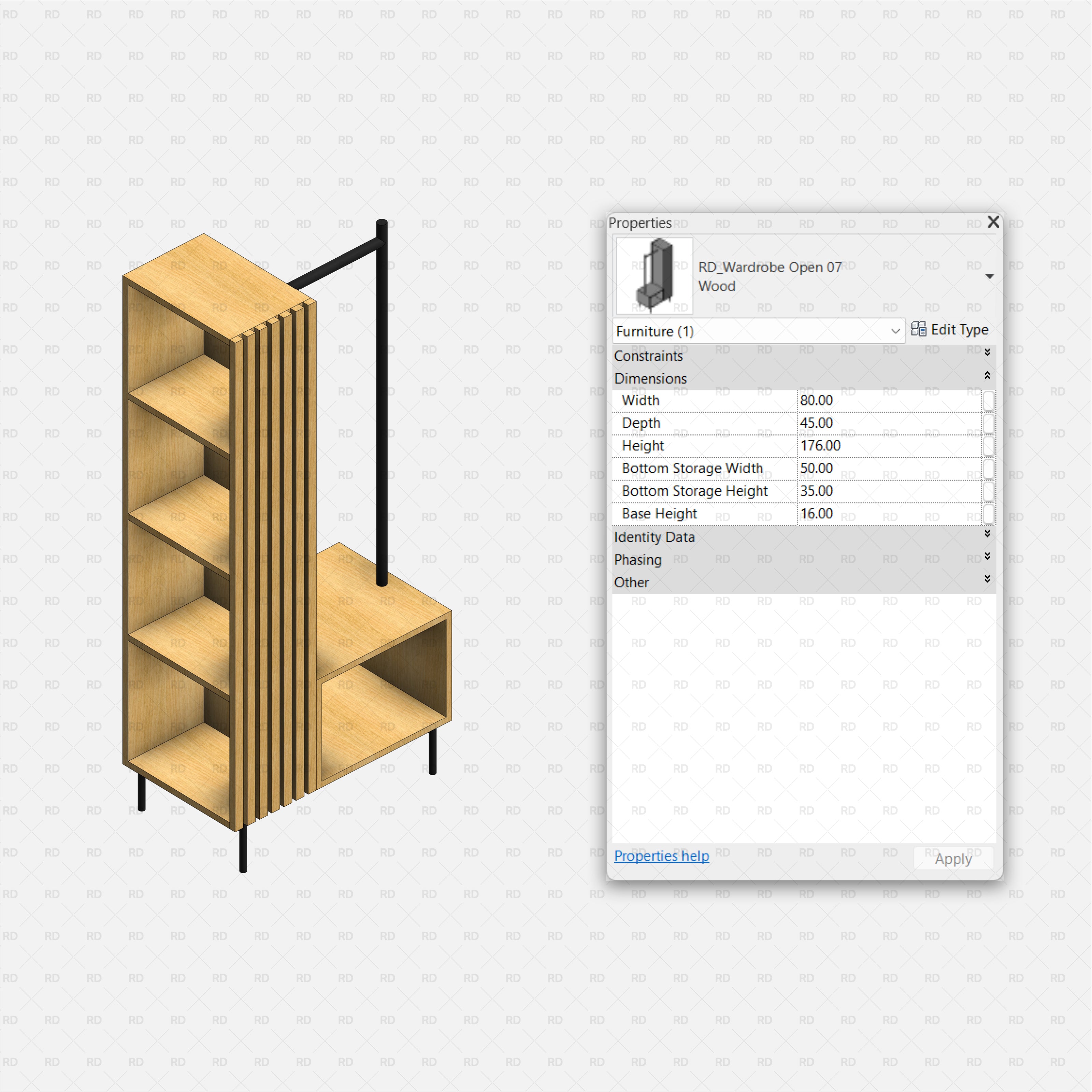Expand the Phasing section
Screen dimensions: 1092x1092
pyautogui.click(x=988, y=556)
